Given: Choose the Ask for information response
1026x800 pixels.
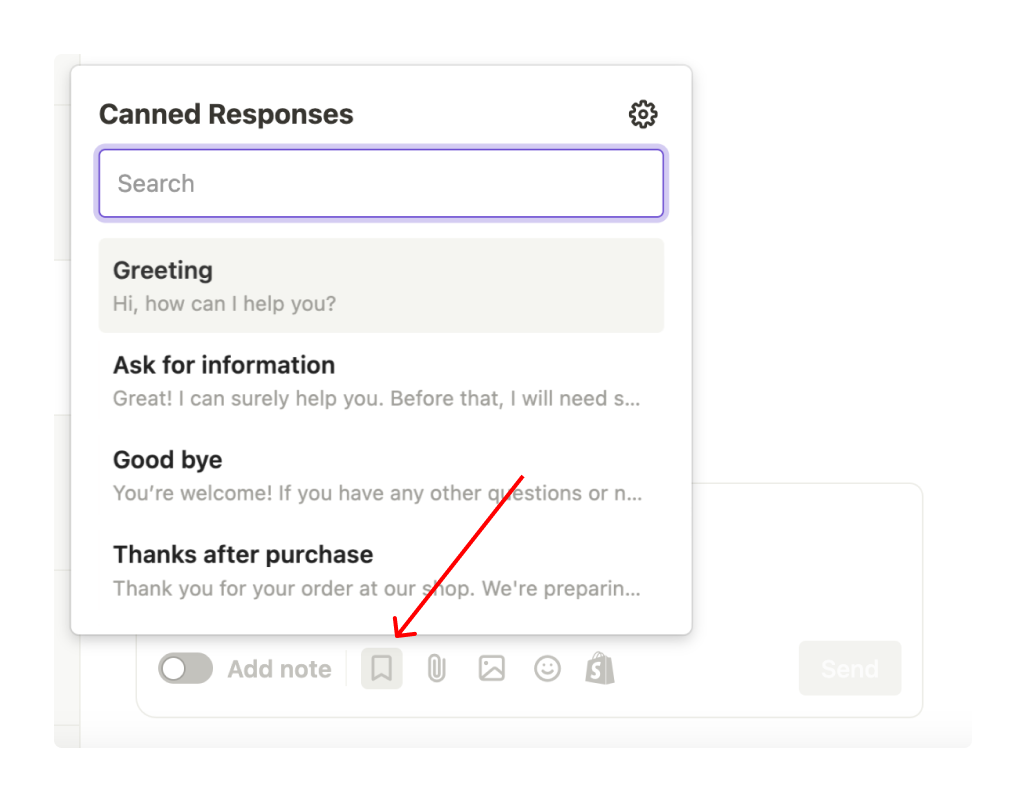Looking at the screenshot, I should (224, 365).
